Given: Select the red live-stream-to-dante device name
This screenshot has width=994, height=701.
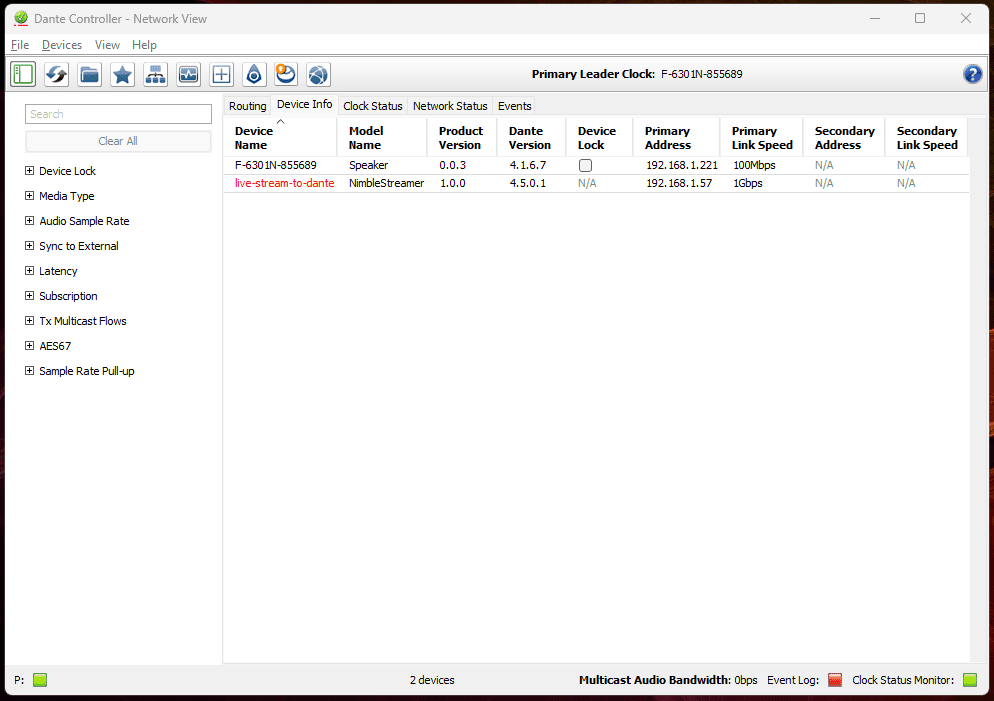Looking at the screenshot, I should pyautogui.click(x=285, y=183).
